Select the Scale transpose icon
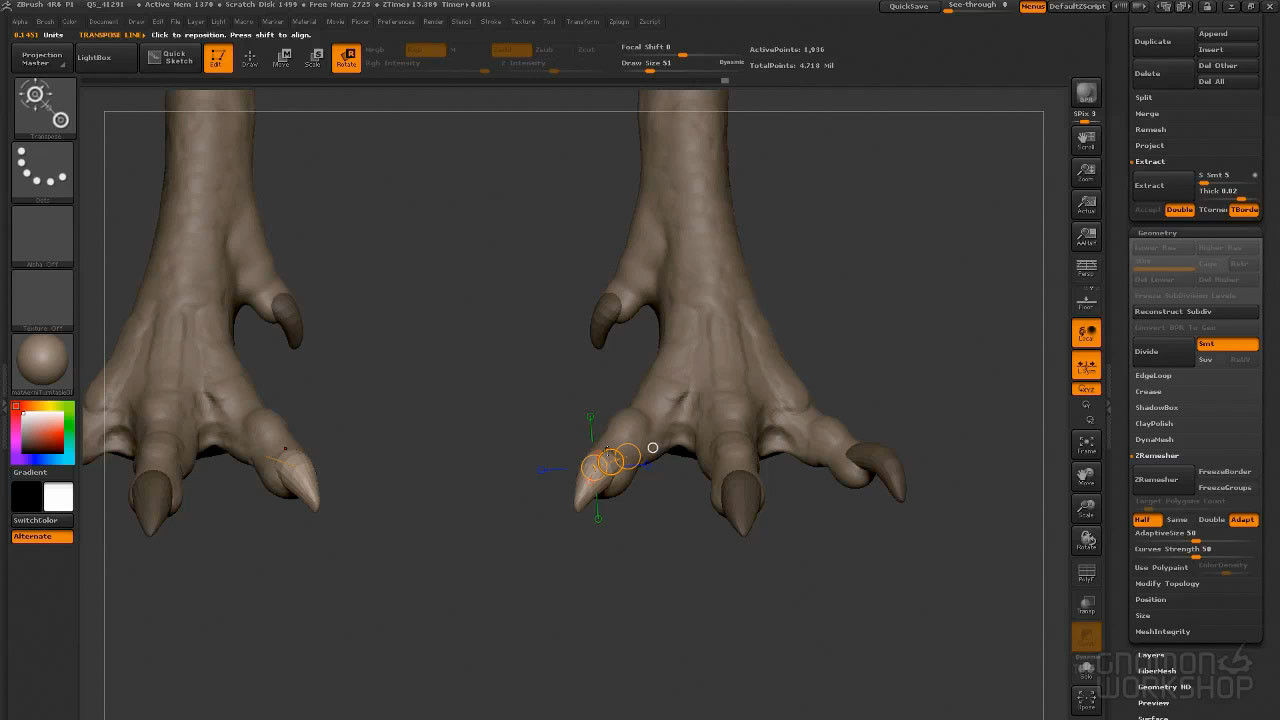Image resolution: width=1280 pixels, height=720 pixels. click(314, 58)
